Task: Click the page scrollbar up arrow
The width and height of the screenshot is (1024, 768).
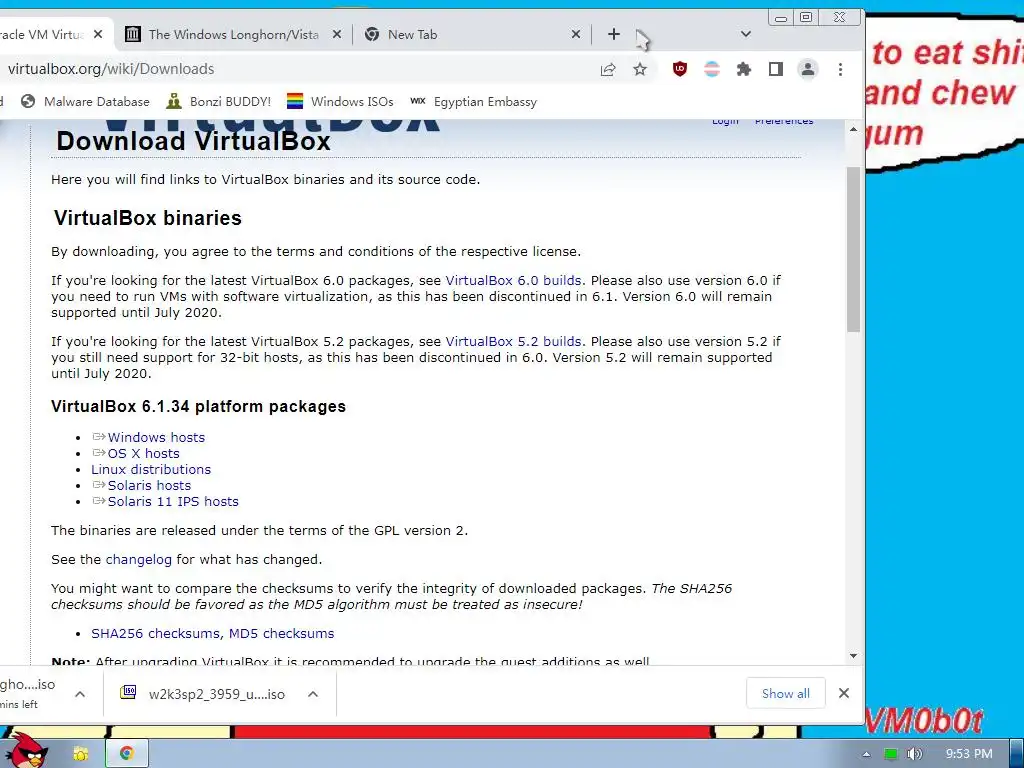Action: (853, 129)
